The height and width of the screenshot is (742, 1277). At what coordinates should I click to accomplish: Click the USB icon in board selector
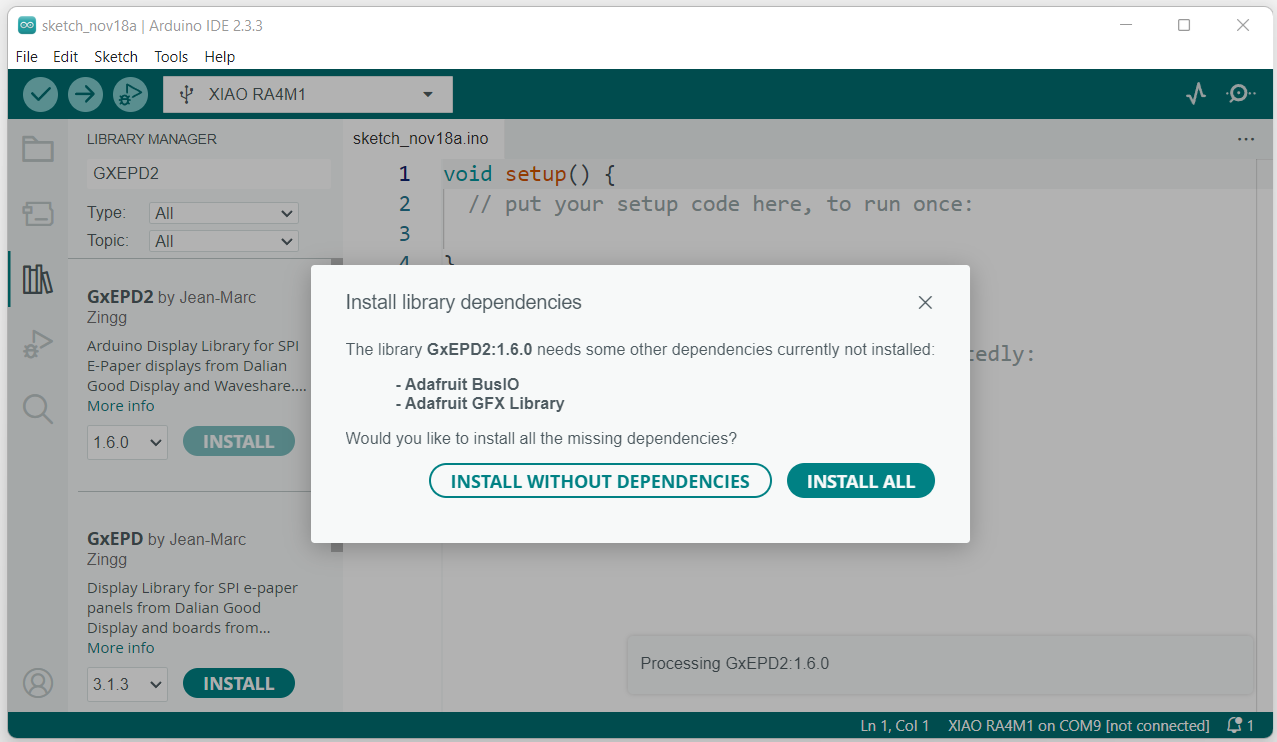pos(186,95)
